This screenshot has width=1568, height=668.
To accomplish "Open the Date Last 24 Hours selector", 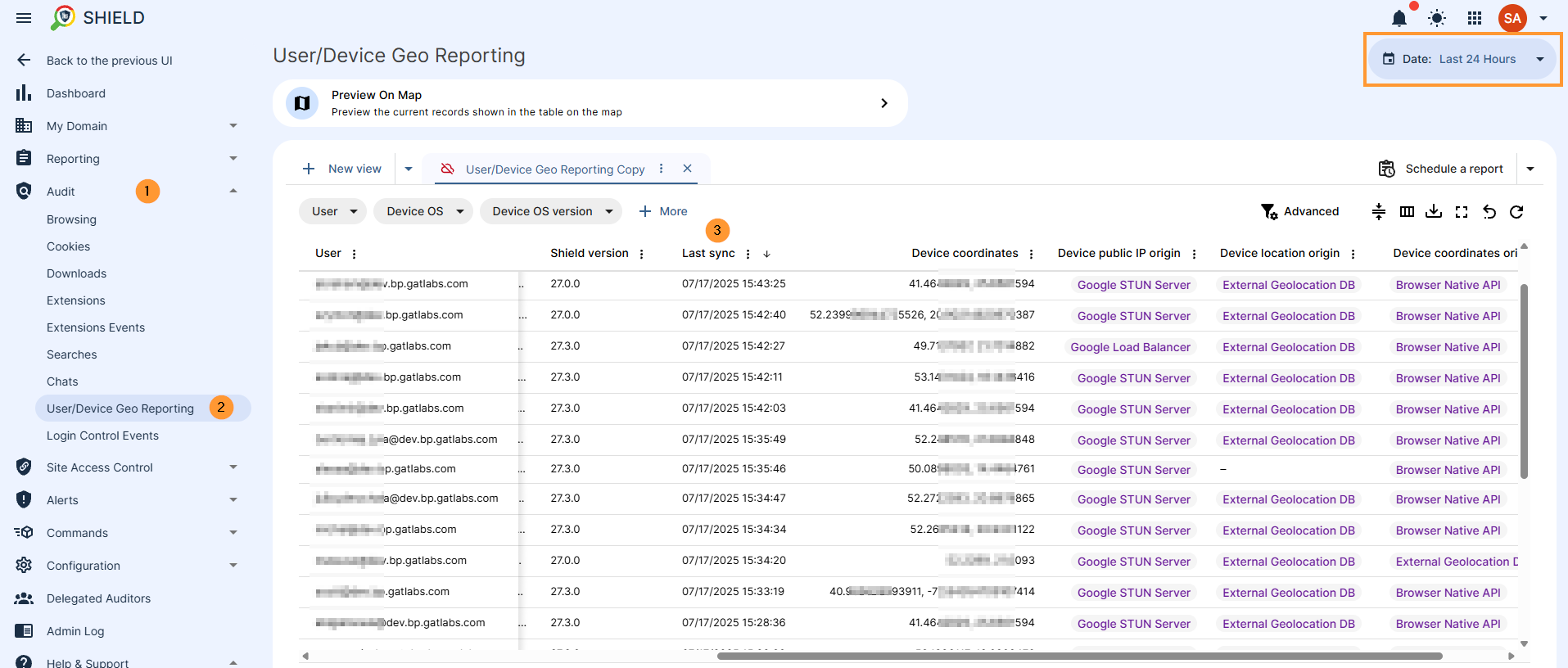I will tap(1462, 59).
